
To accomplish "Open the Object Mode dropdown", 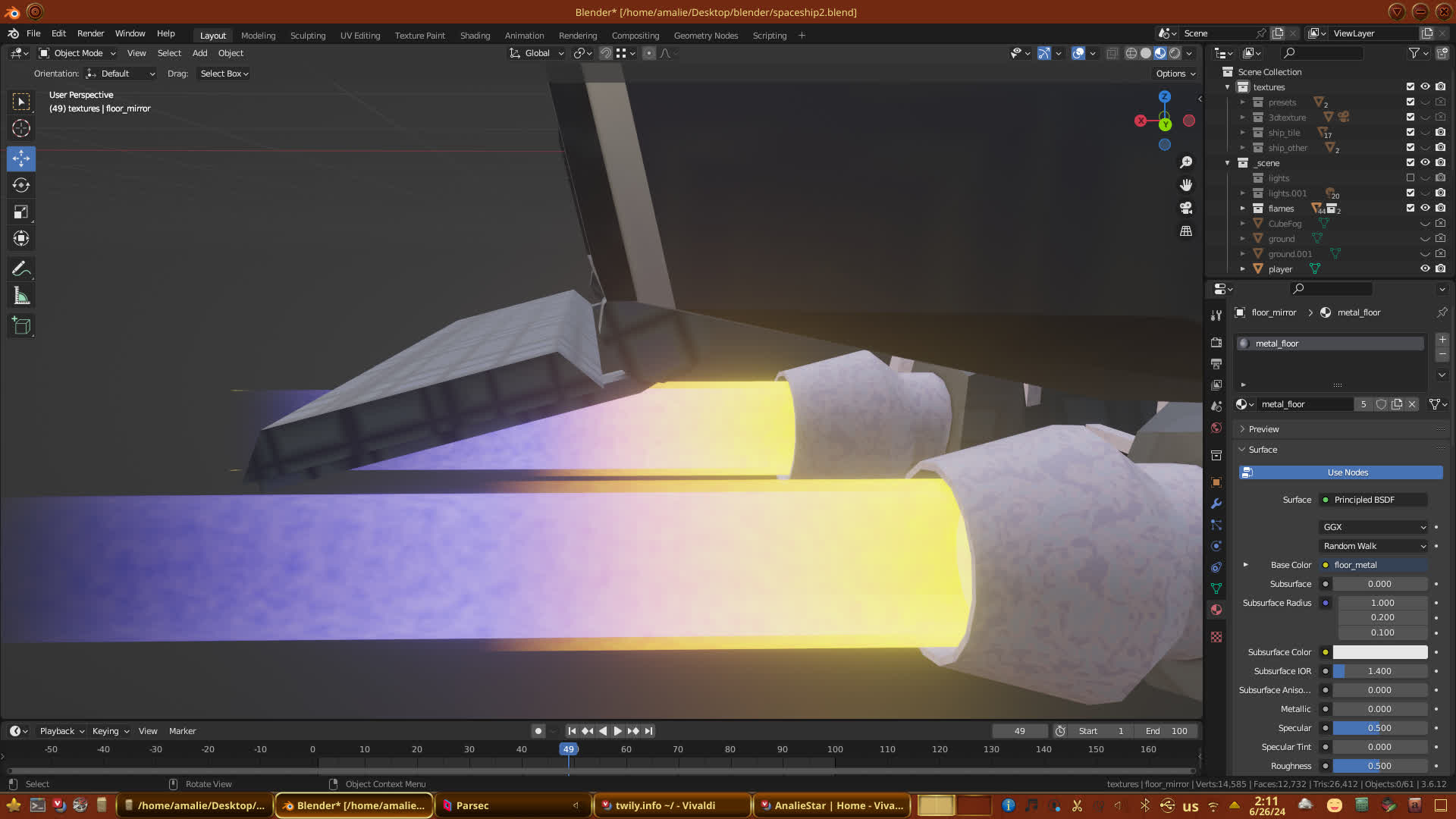I will (77, 53).
